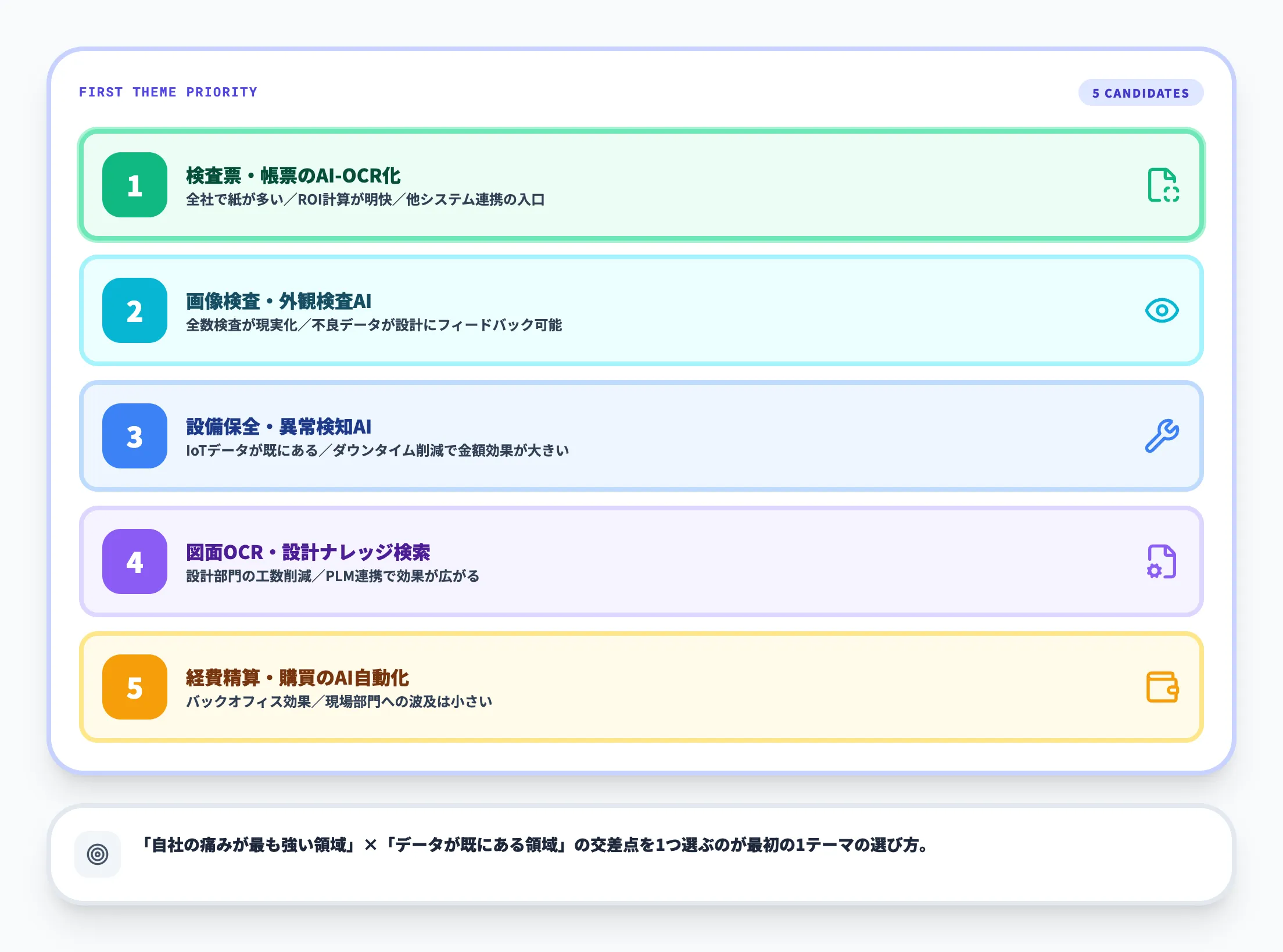Click the wallet icon for 経費精算・購買のAI自動化
Screen dimensions: 1283x952
(1162, 688)
